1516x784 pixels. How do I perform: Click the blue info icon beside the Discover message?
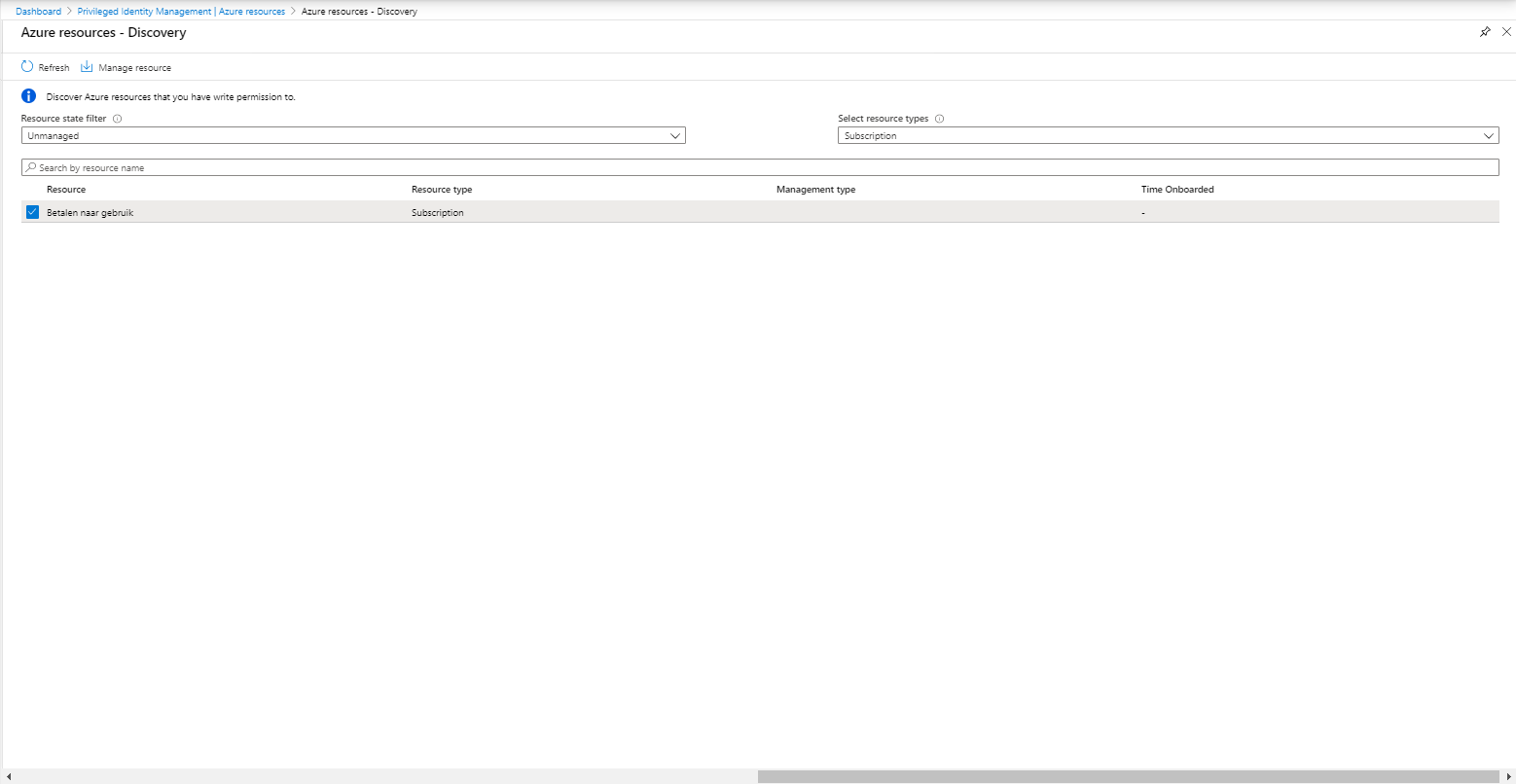[x=28, y=96]
